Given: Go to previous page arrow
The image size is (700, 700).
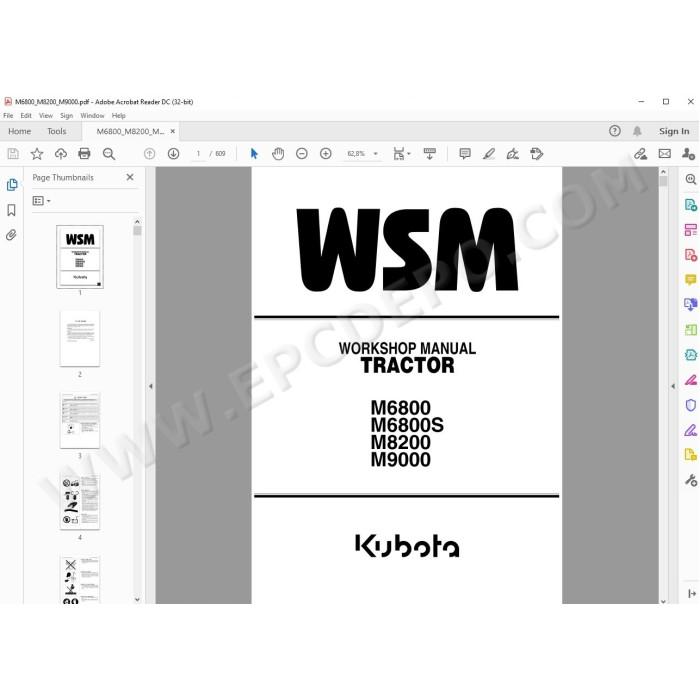Looking at the screenshot, I should 150,154.
